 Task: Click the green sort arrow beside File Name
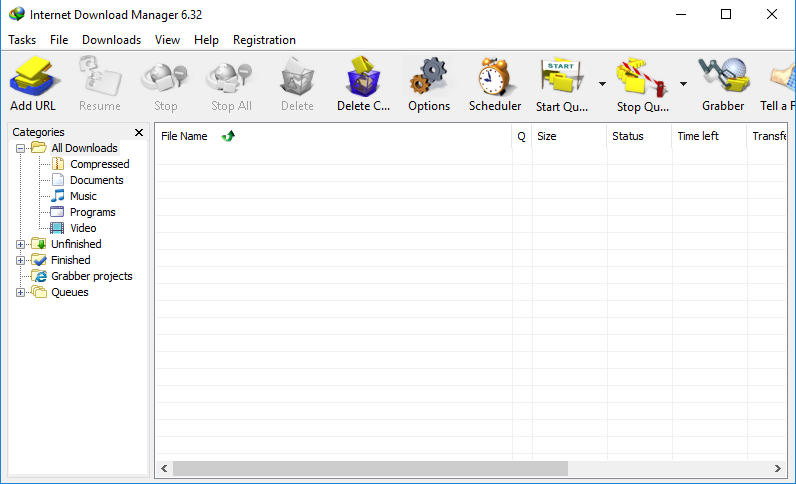click(x=228, y=136)
